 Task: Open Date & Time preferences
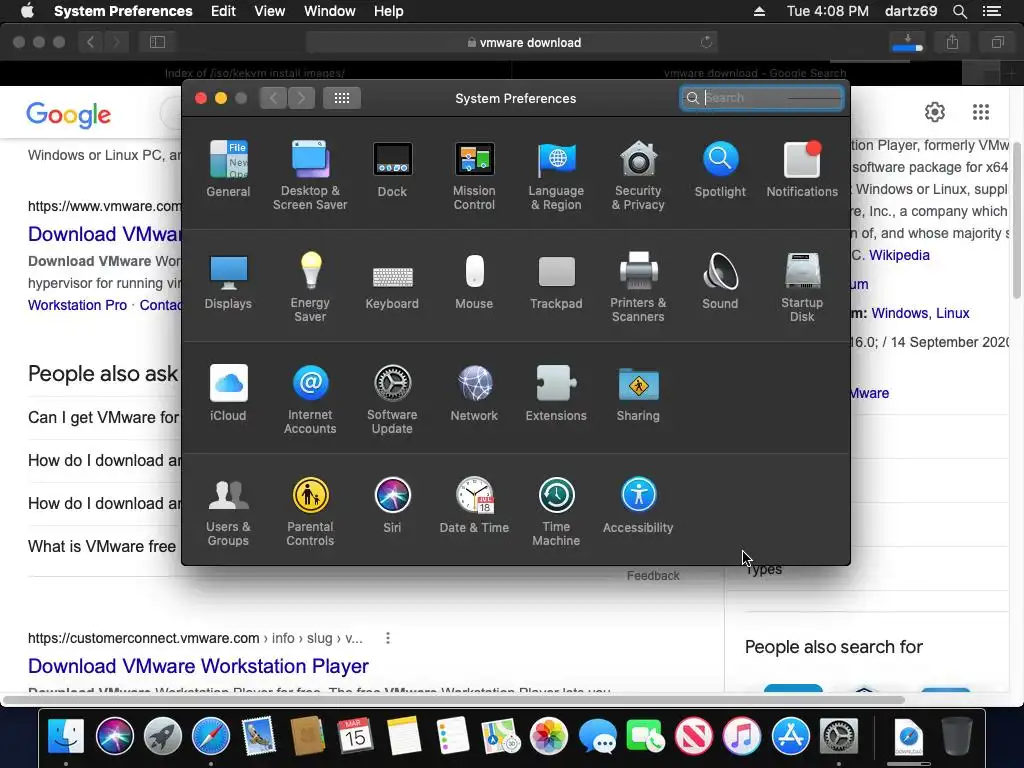[474, 505]
